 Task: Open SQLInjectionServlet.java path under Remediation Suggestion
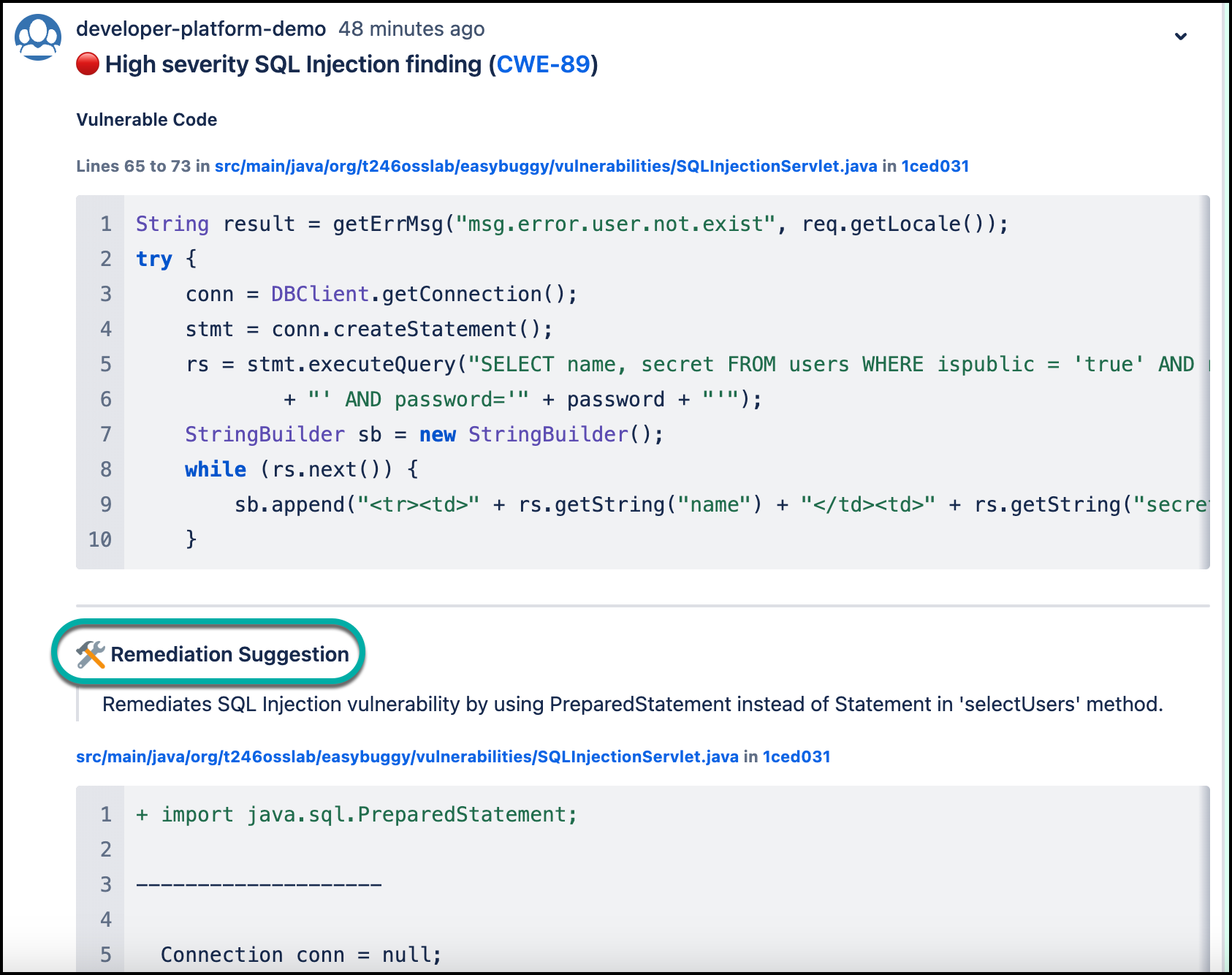tap(407, 756)
